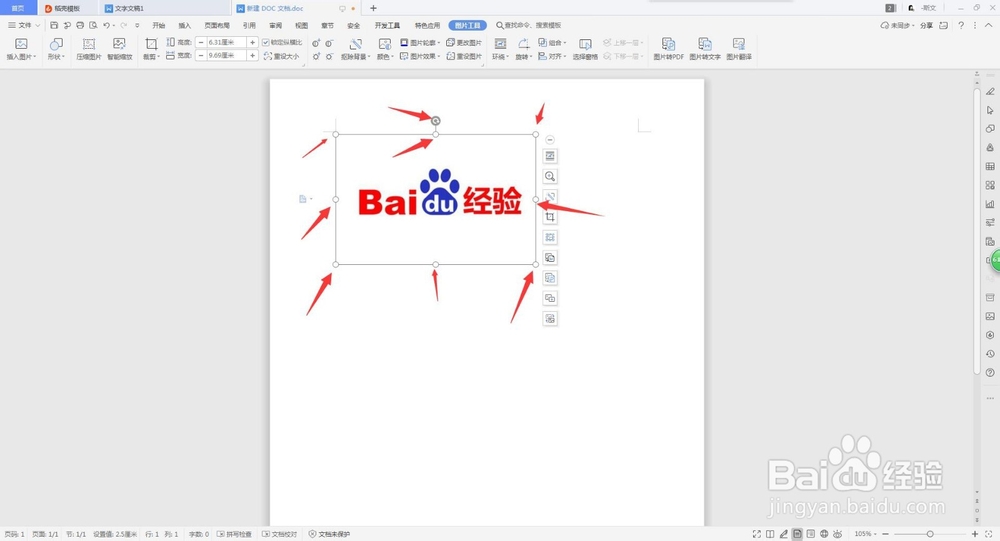The height and width of the screenshot is (541, 1000).
Task: Click the Home (首页) tab
Action: coord(18,8)
